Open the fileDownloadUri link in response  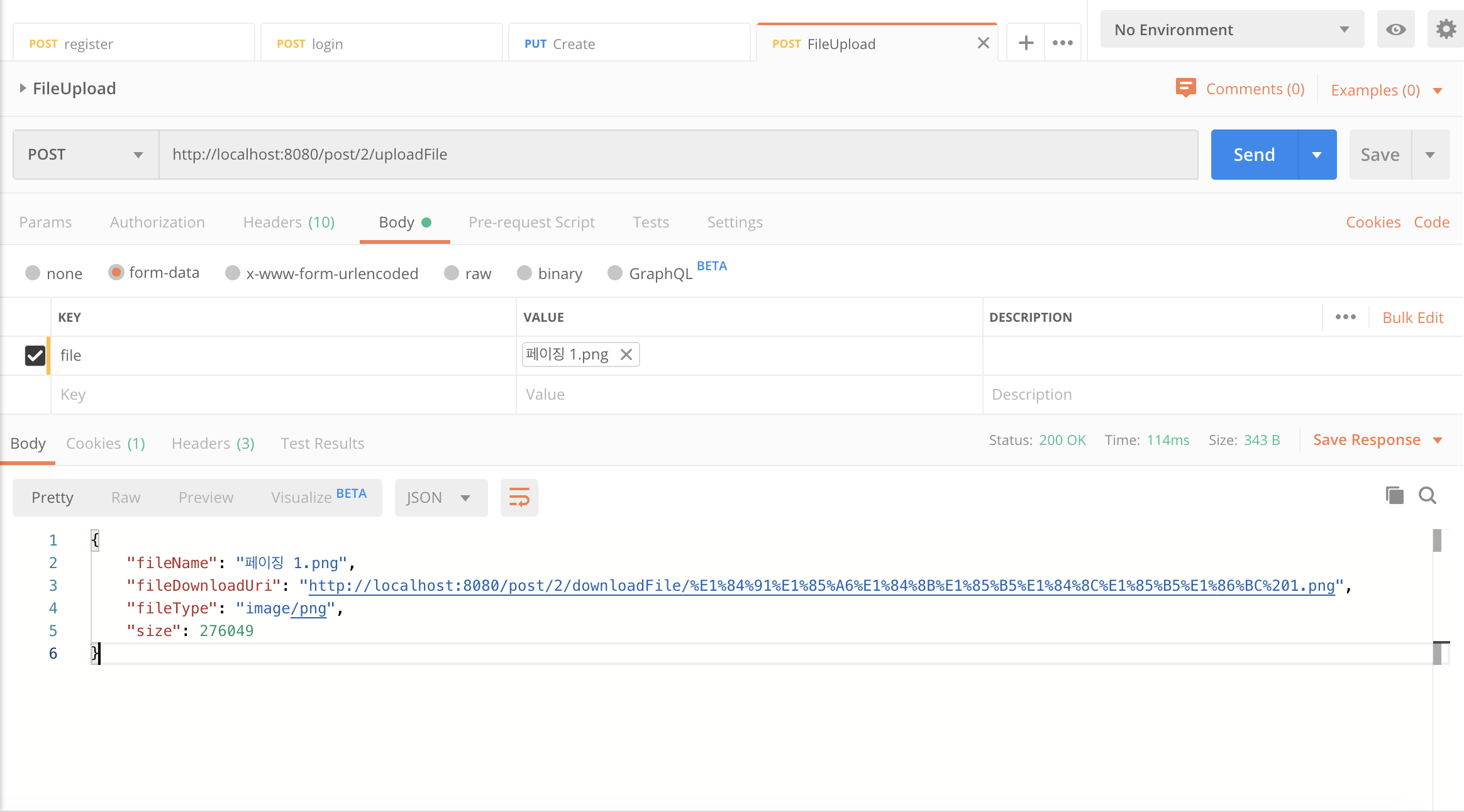pyautogui.click(x=821, y=585)
